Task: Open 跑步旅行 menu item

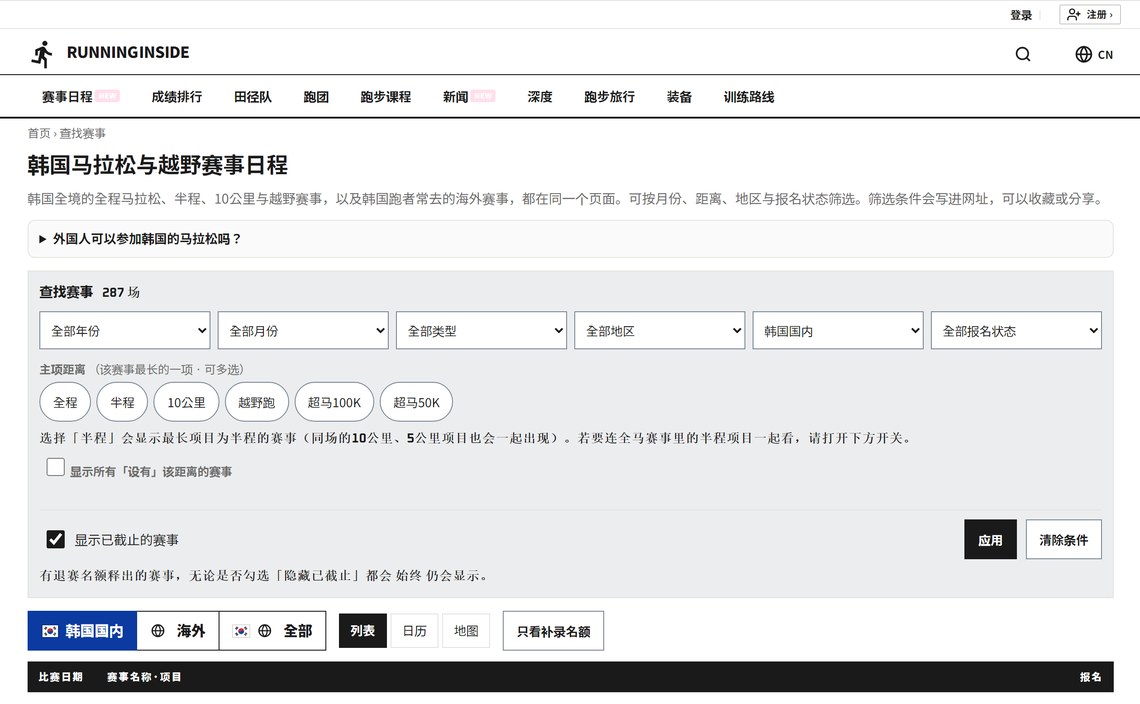Action: click(609, 97)
